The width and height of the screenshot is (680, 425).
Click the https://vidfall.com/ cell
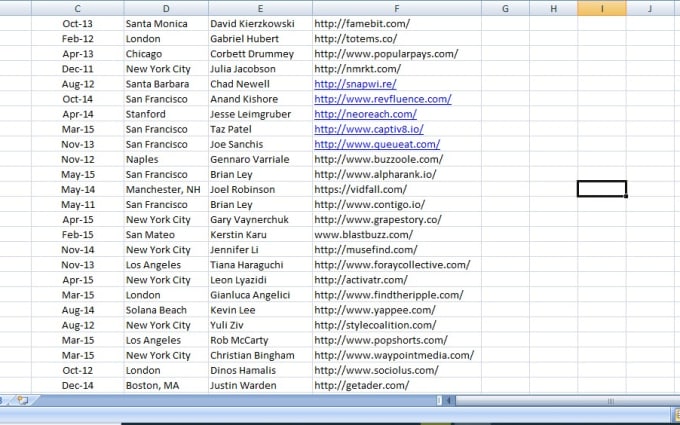397,190
